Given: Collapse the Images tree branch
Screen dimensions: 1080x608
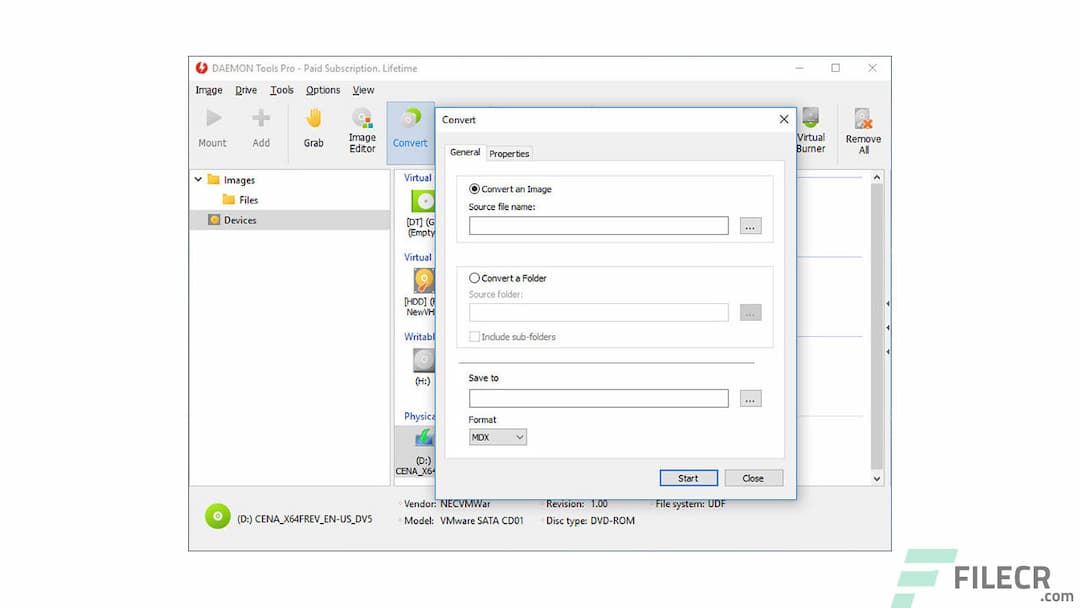Looking at the screenshot, I should coord(198,180).
